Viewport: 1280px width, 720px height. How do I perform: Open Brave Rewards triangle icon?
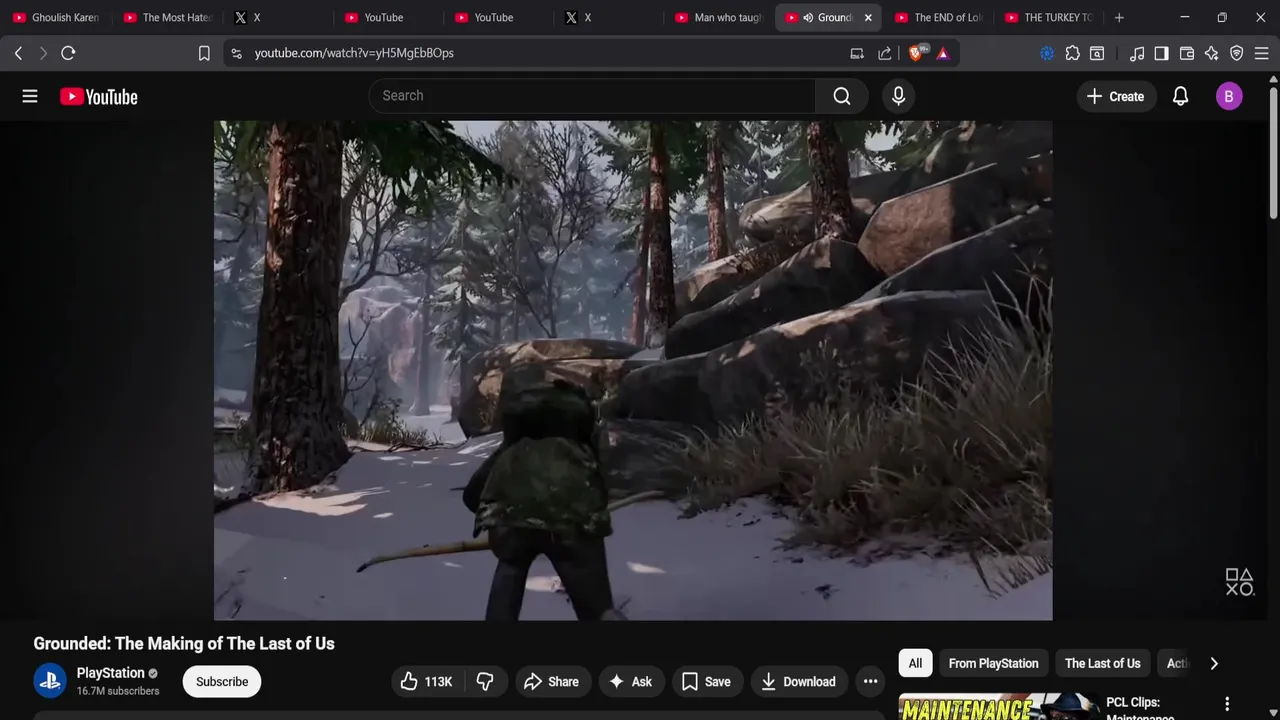(x=942, y=53)
